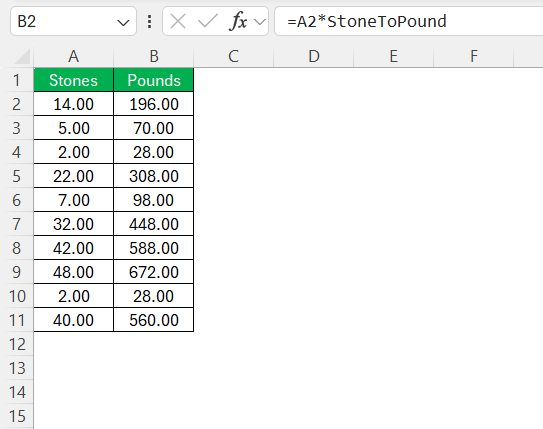
Task: Expand the dropdown beside the fx icon
Action: (x=260, y=22)
